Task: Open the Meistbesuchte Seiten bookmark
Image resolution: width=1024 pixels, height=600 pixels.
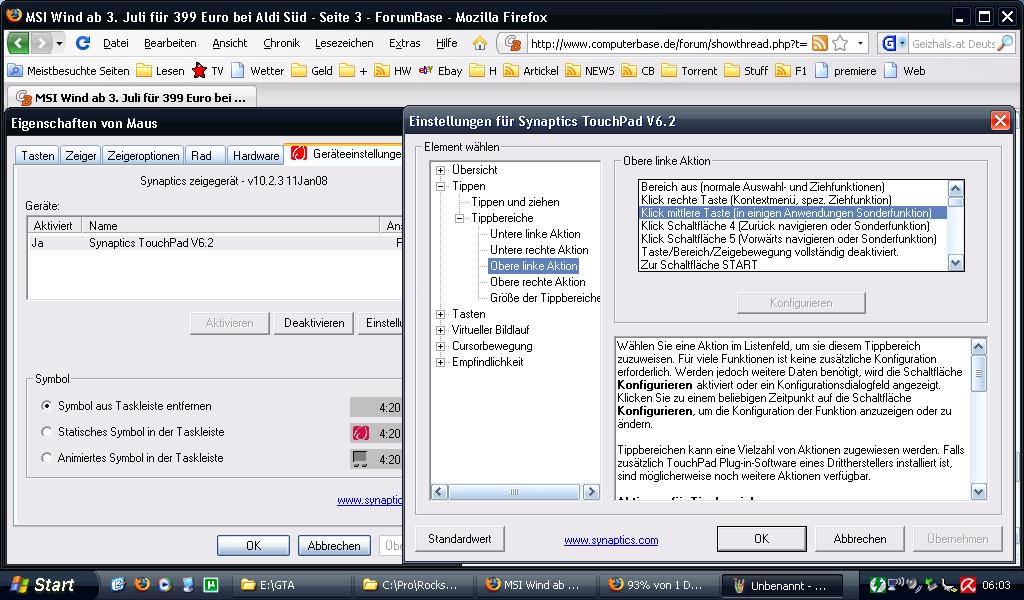Action: coord(69,71)
